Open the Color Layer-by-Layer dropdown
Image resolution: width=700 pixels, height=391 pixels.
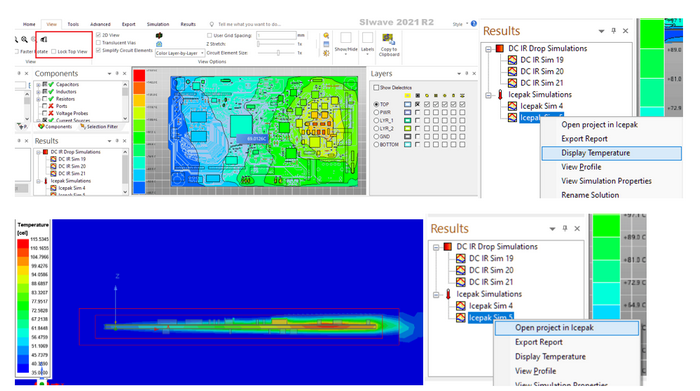pyautogui.click(x=180, y=53)
